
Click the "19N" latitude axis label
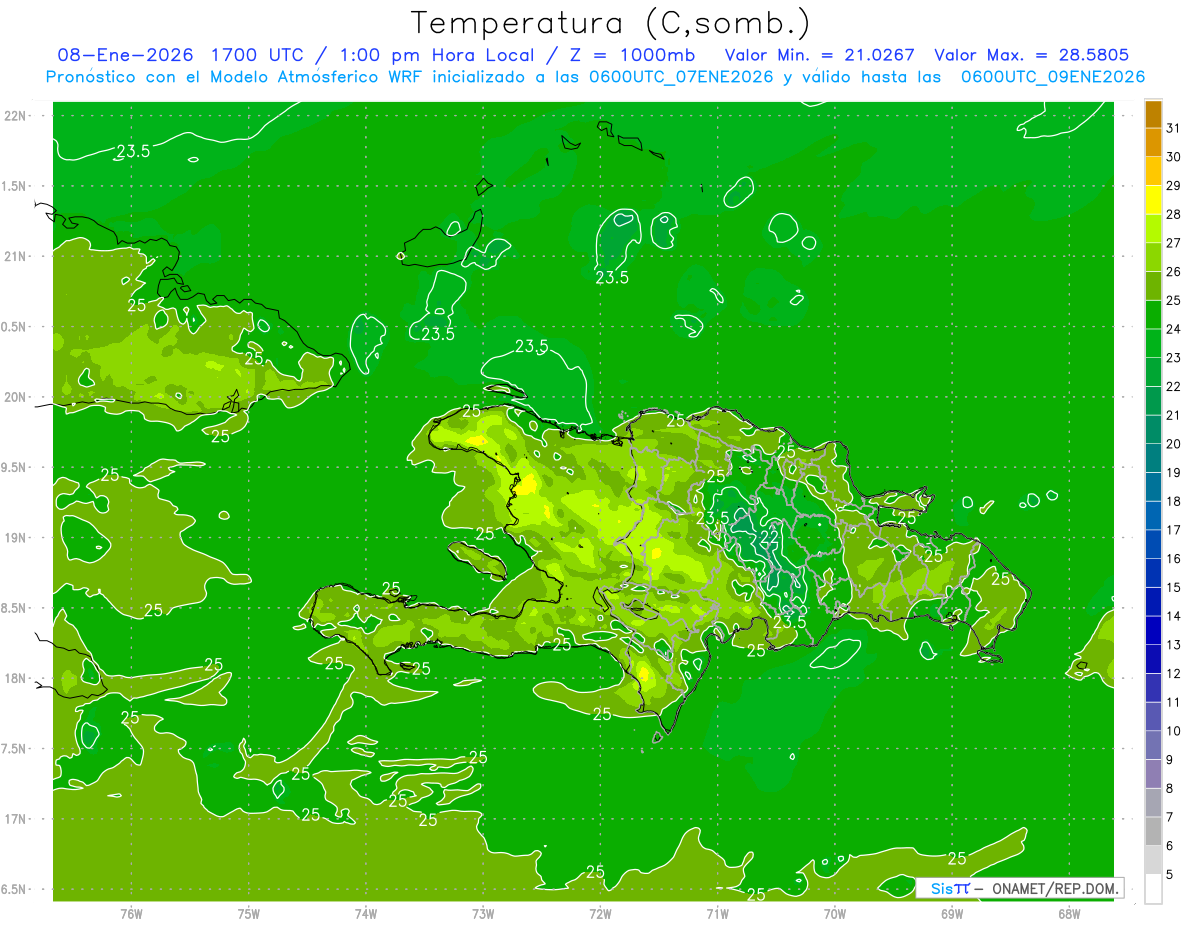point(17,537)
